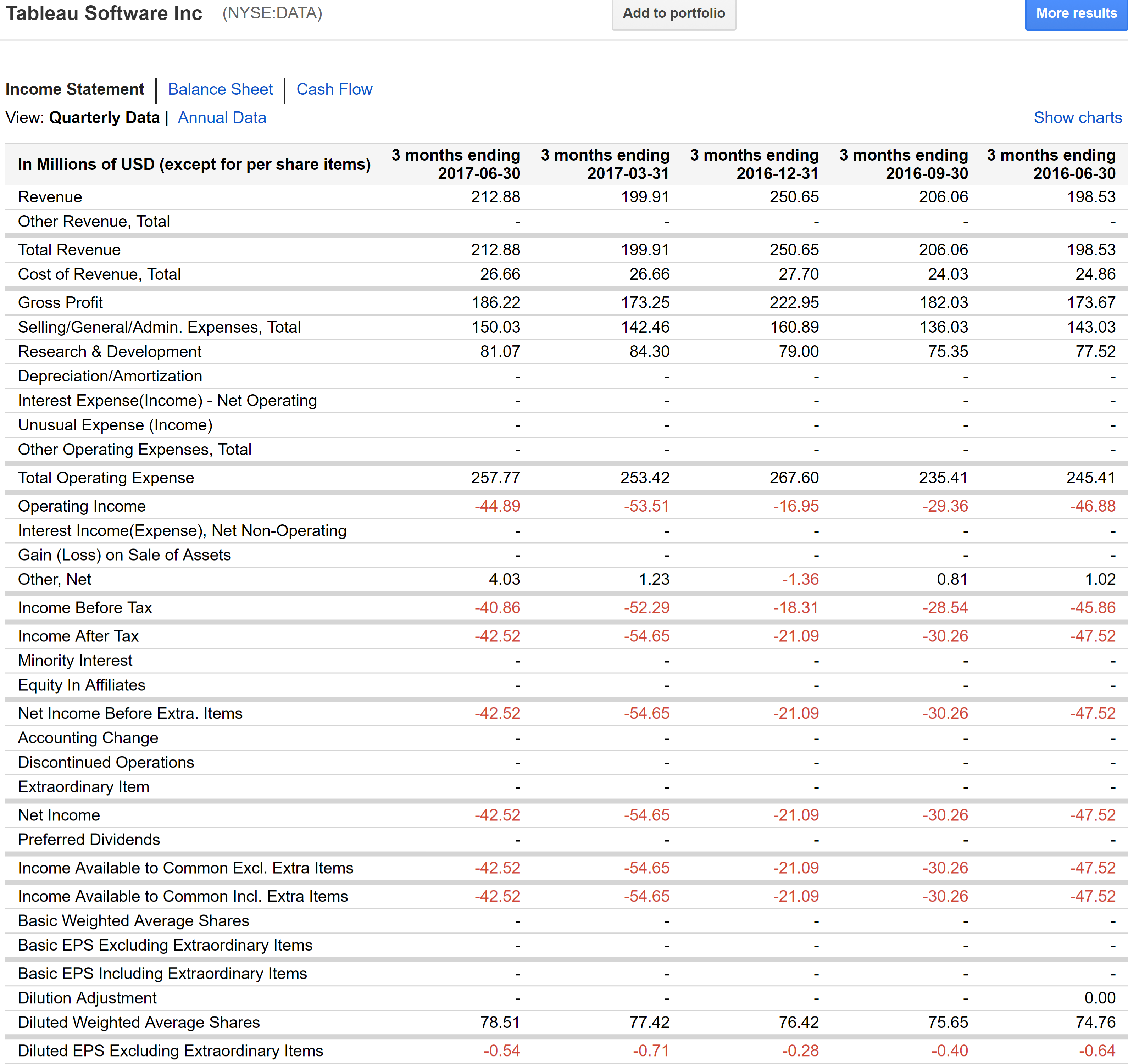Click Equity In Affiliates label

[x=82, y=685]
